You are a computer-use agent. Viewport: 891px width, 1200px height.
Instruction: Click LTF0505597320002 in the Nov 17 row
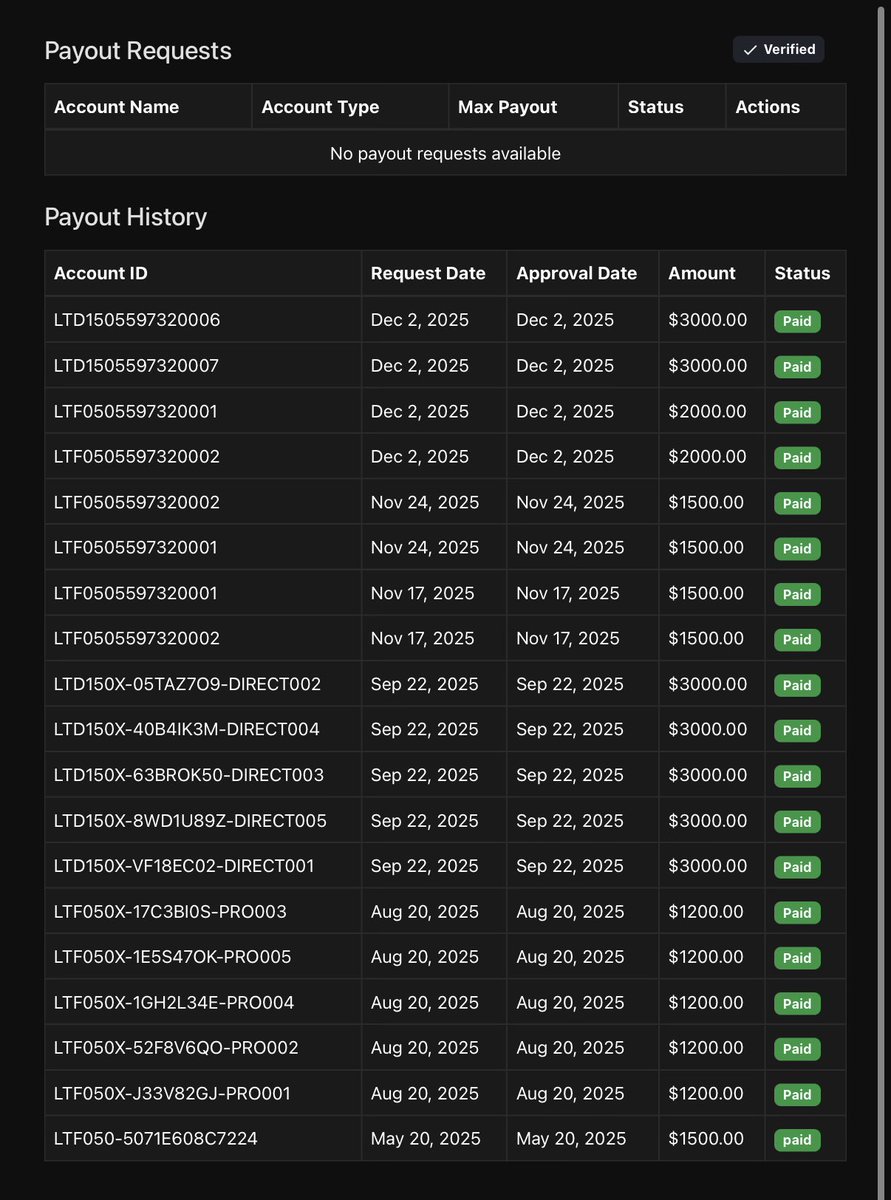point(137,638)
